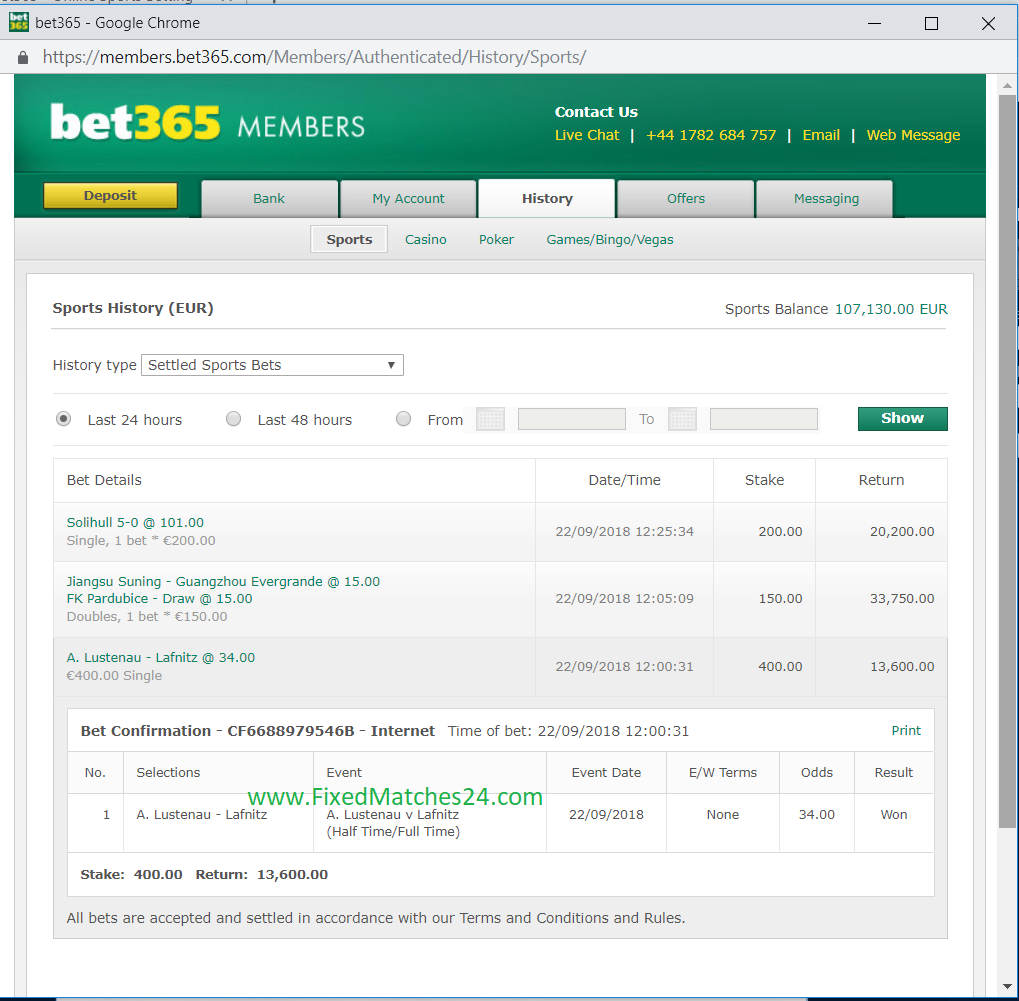
Task: Click the Return column header
Action: click(x=881, y=480)
